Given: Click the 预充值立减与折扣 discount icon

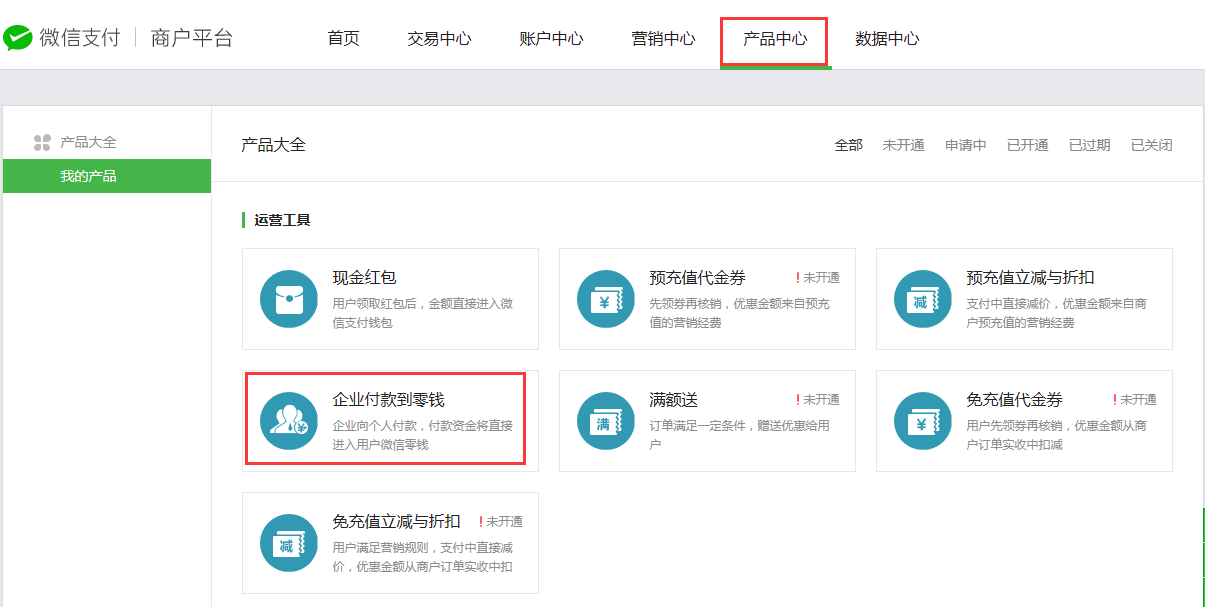Looking at the screenshot, I should pyautogui.click(x=923, y=299).
